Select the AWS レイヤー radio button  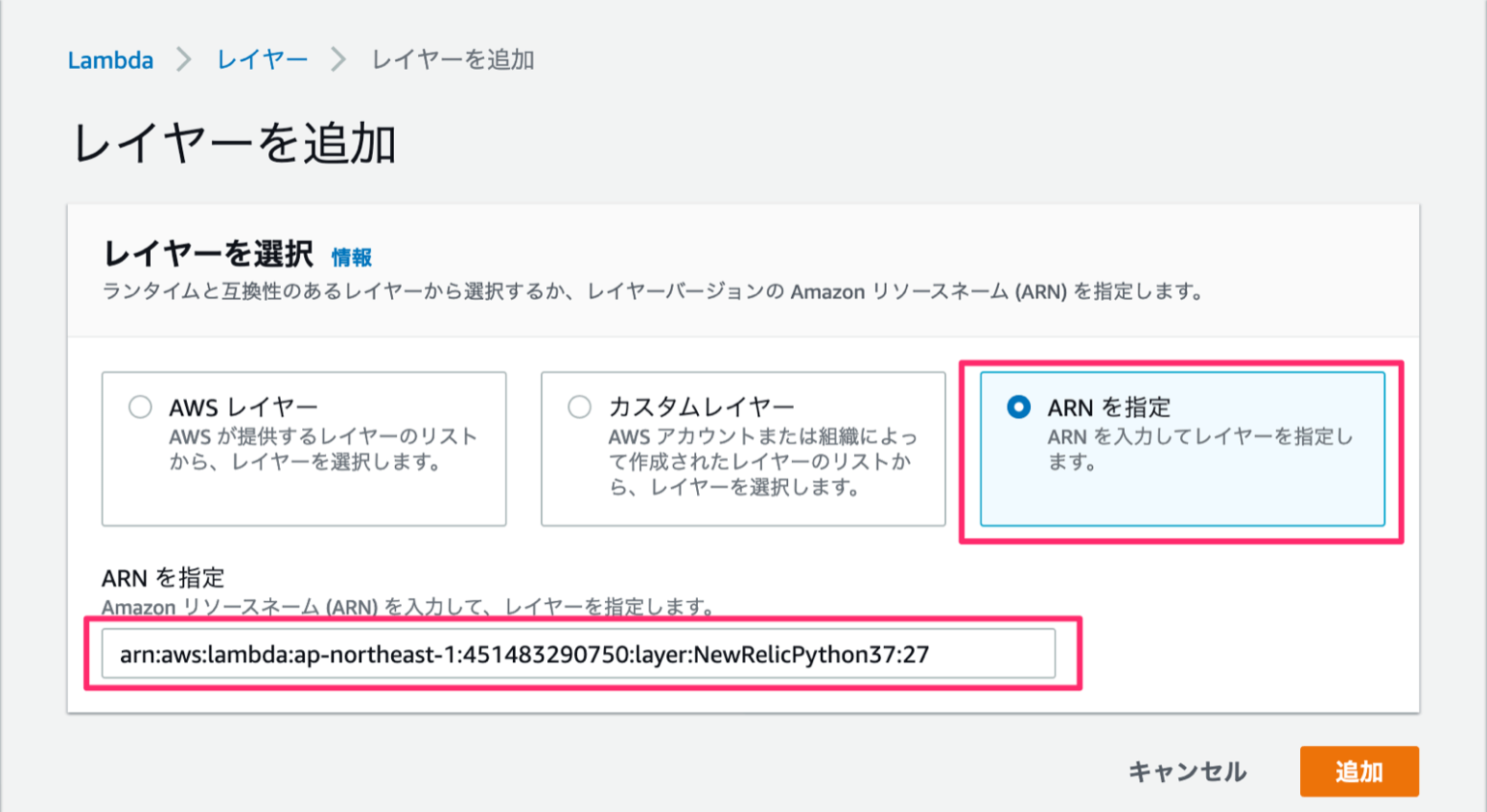pos(139,407)
